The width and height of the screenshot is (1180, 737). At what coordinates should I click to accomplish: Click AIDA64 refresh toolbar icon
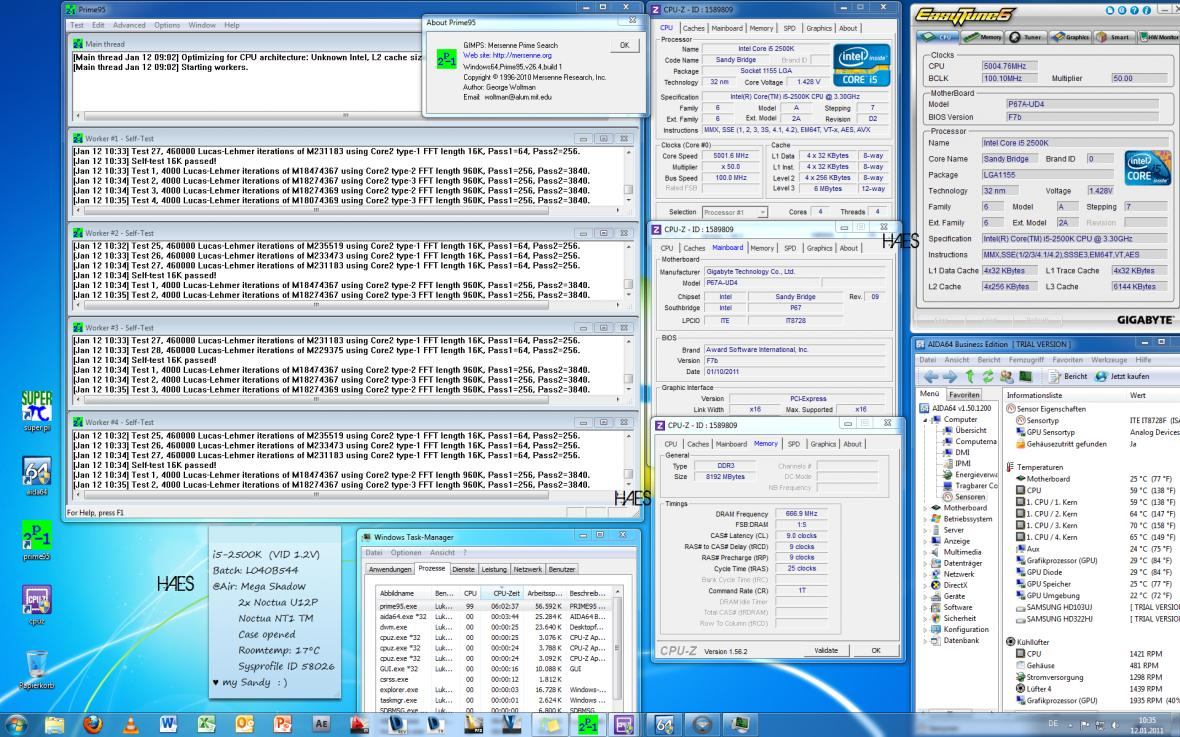(987, 376)
